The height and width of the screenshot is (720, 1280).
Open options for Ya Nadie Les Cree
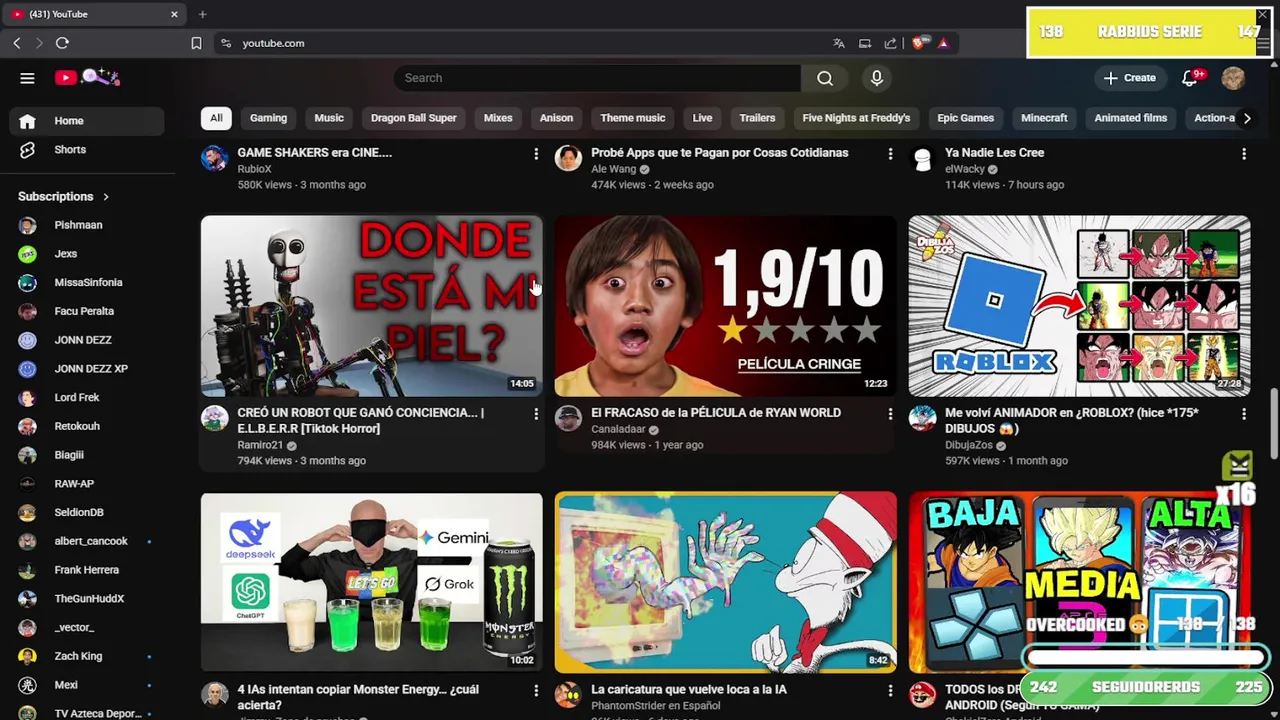[x=1244, y=154]
